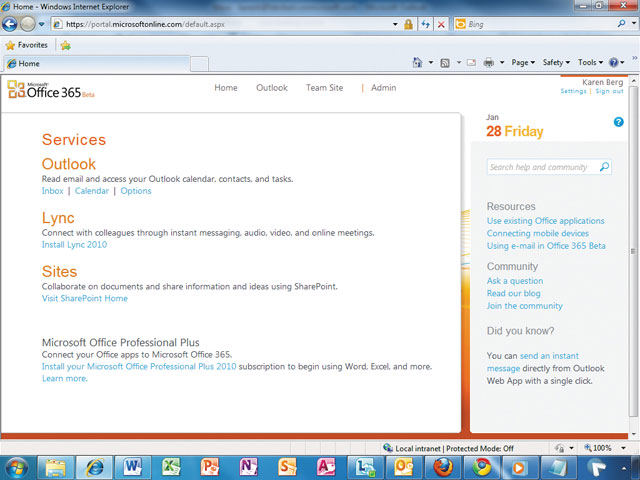
Task: Open Team Site in the top navigation
Action: pyautogui.click(x=324, y=88)
